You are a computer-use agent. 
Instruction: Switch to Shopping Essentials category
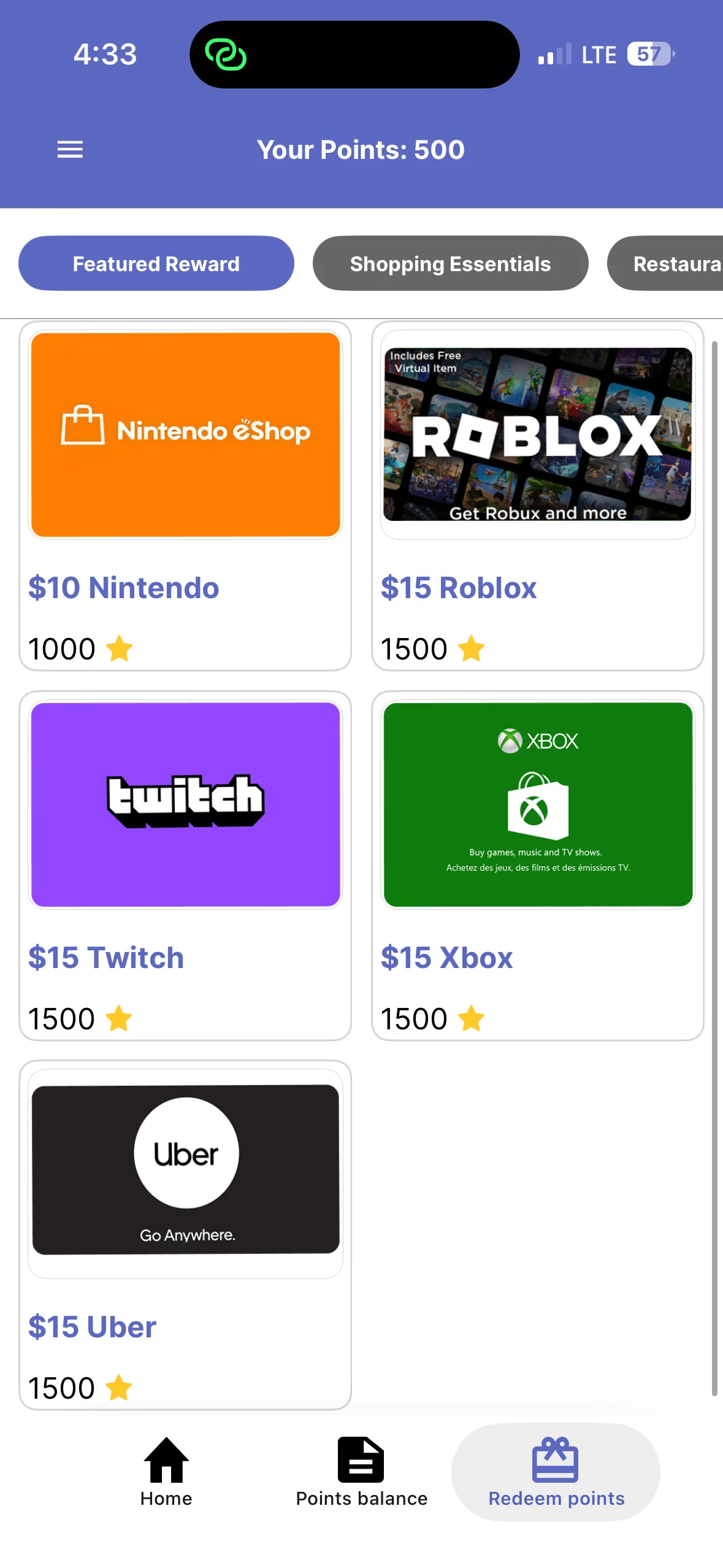coord(450,264)
